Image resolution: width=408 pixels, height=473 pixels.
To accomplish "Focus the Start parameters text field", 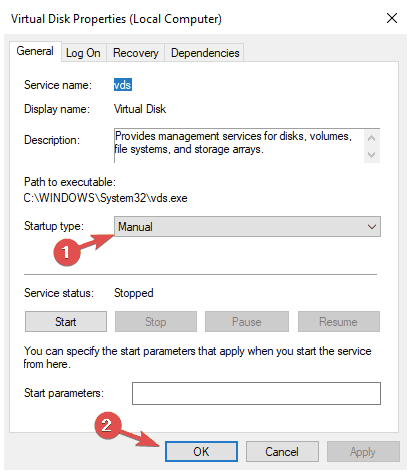I will [x=256, y=393].
